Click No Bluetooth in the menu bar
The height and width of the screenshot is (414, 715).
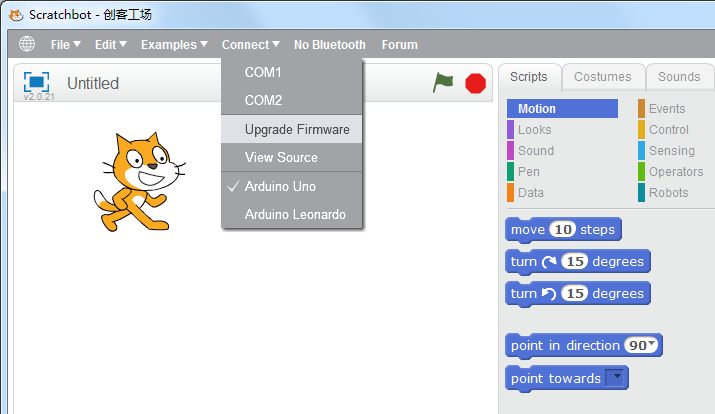[x=330, y=45]
